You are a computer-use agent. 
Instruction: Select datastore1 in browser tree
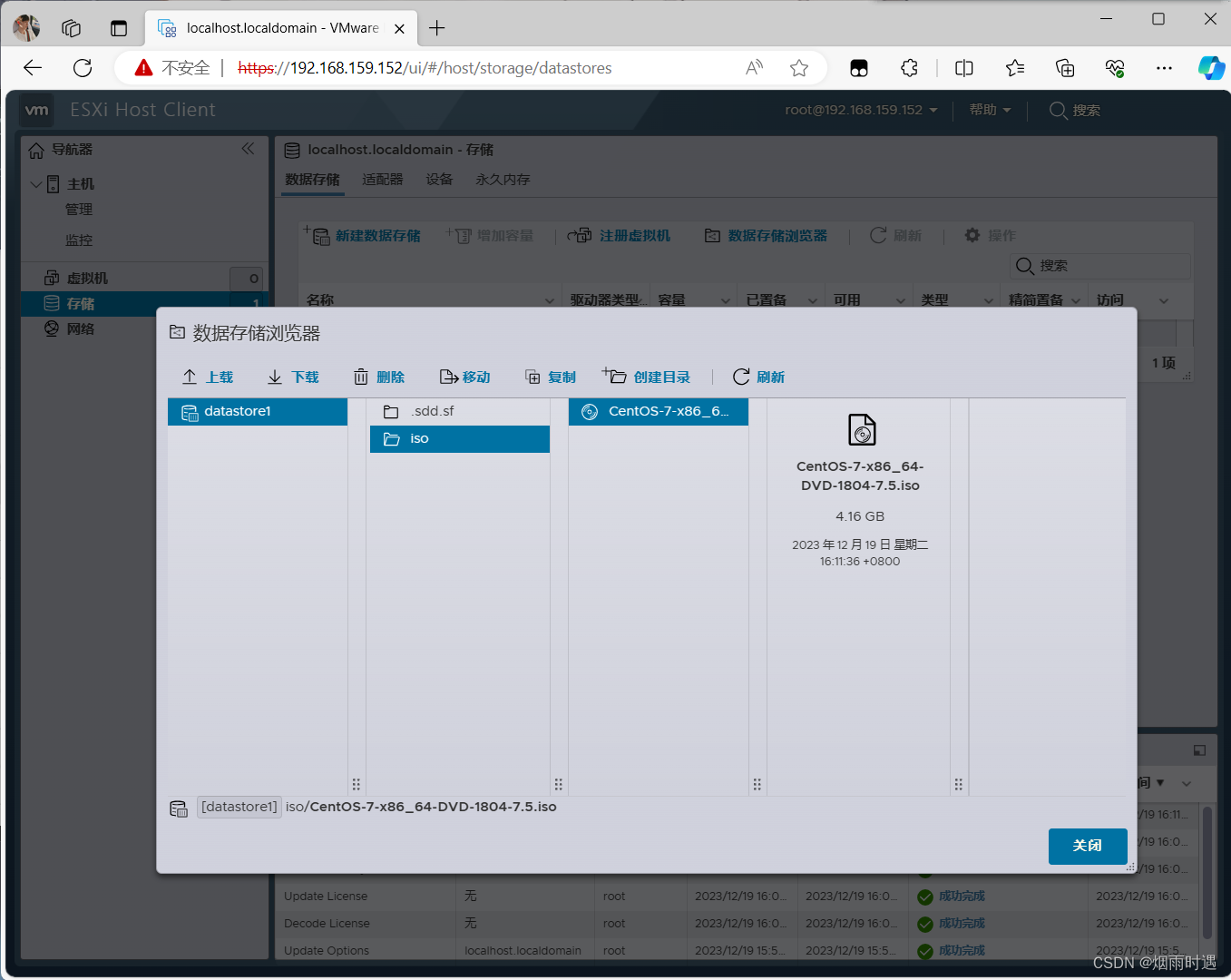pos(258,411)
